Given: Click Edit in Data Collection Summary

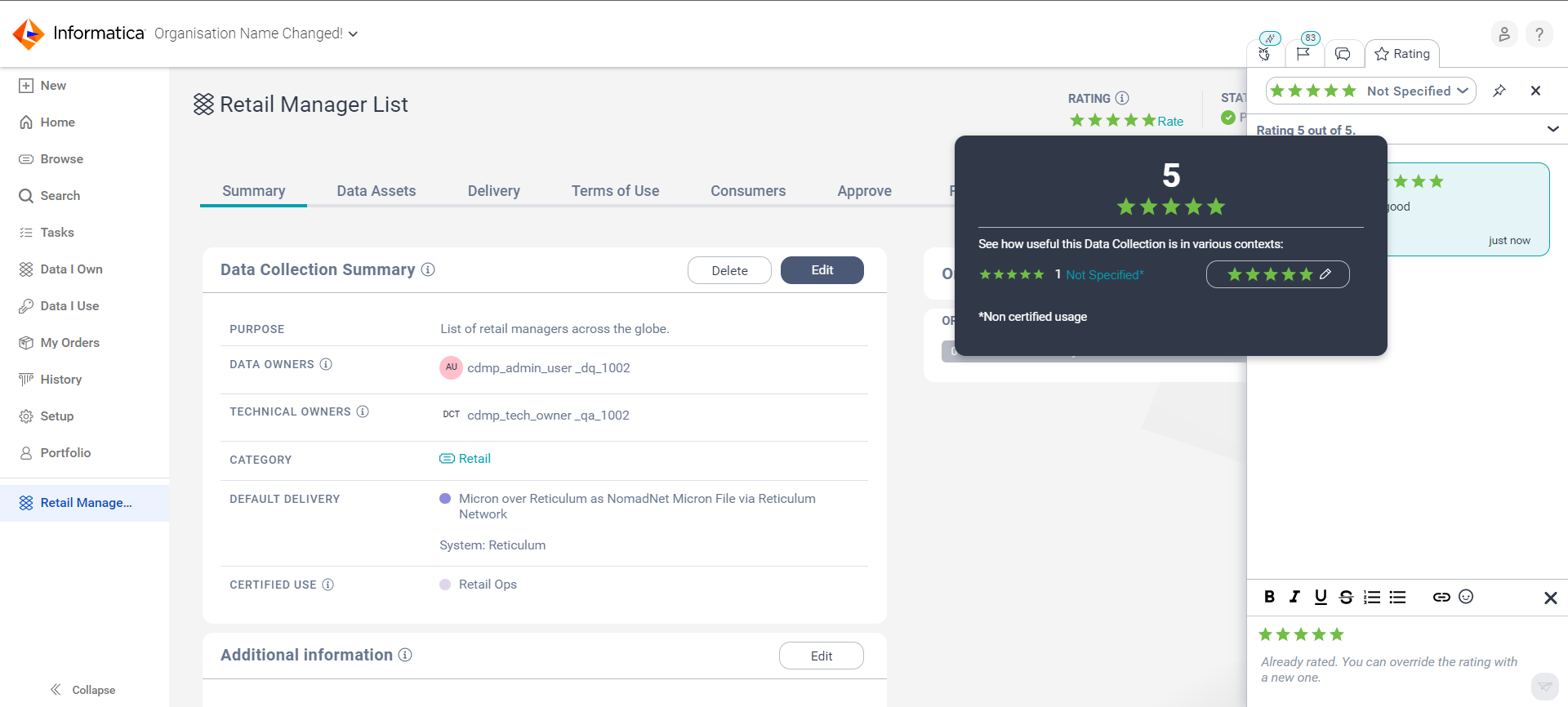Looking at the screenshot, I should click(x=822, y=270).
